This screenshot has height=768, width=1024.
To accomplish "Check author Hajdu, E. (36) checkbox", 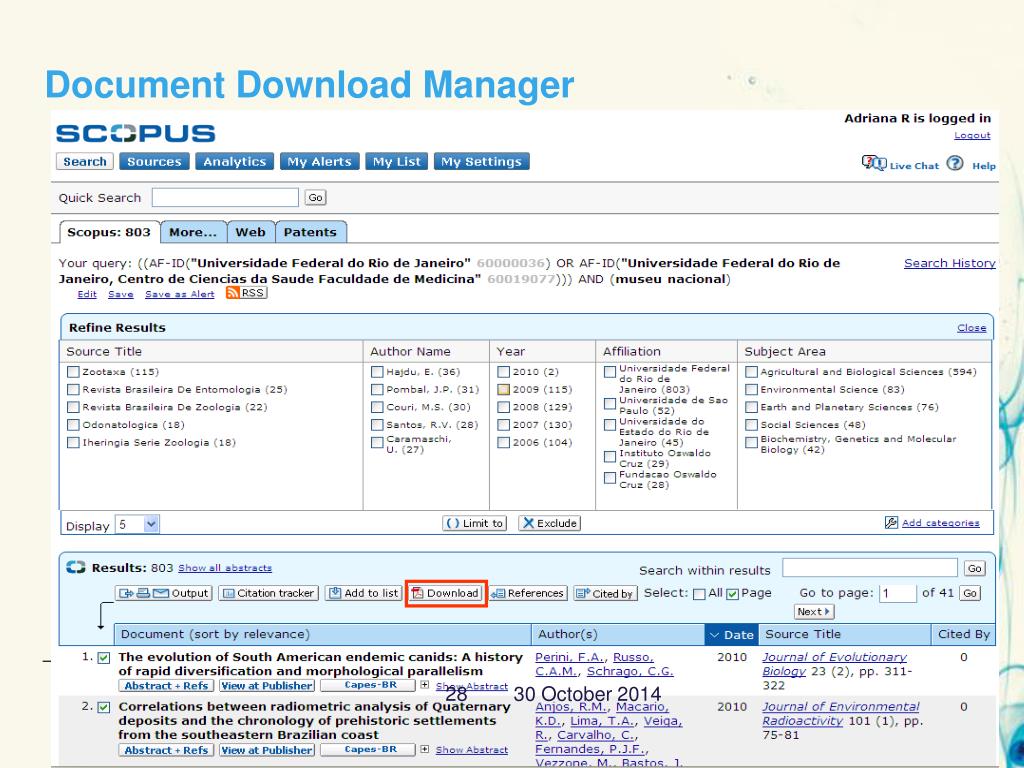I will pyautogui.click(x=377, y=372).
